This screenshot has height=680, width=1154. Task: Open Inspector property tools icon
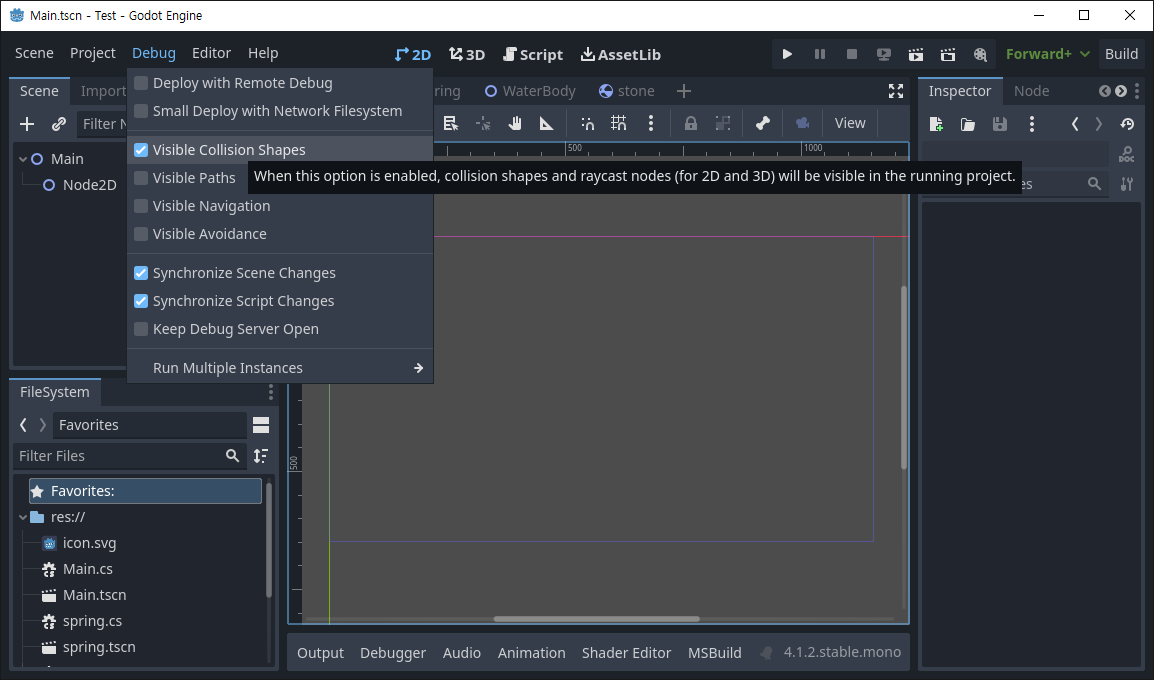pos(1127,184)
